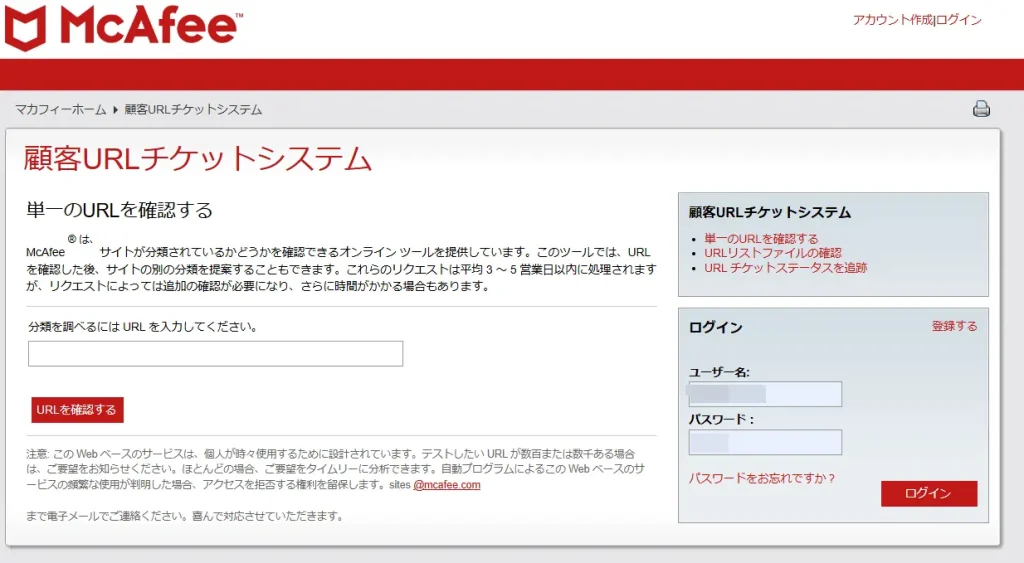Open the ログイン link in top header
This screenshot has height=563, width=1024.
pyautogui.click(x=959, y=20)
